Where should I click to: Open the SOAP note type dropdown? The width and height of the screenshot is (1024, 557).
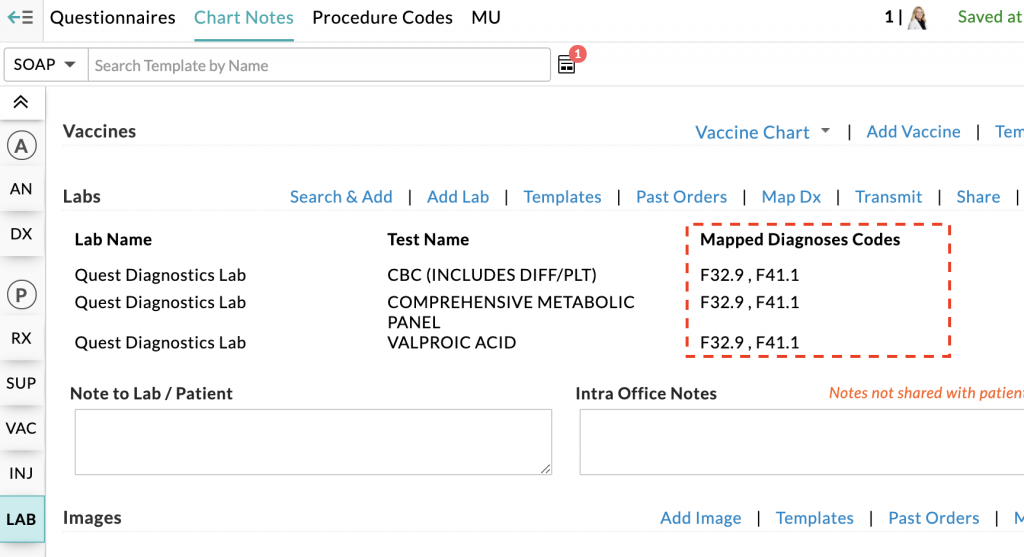tap(46, 65)
